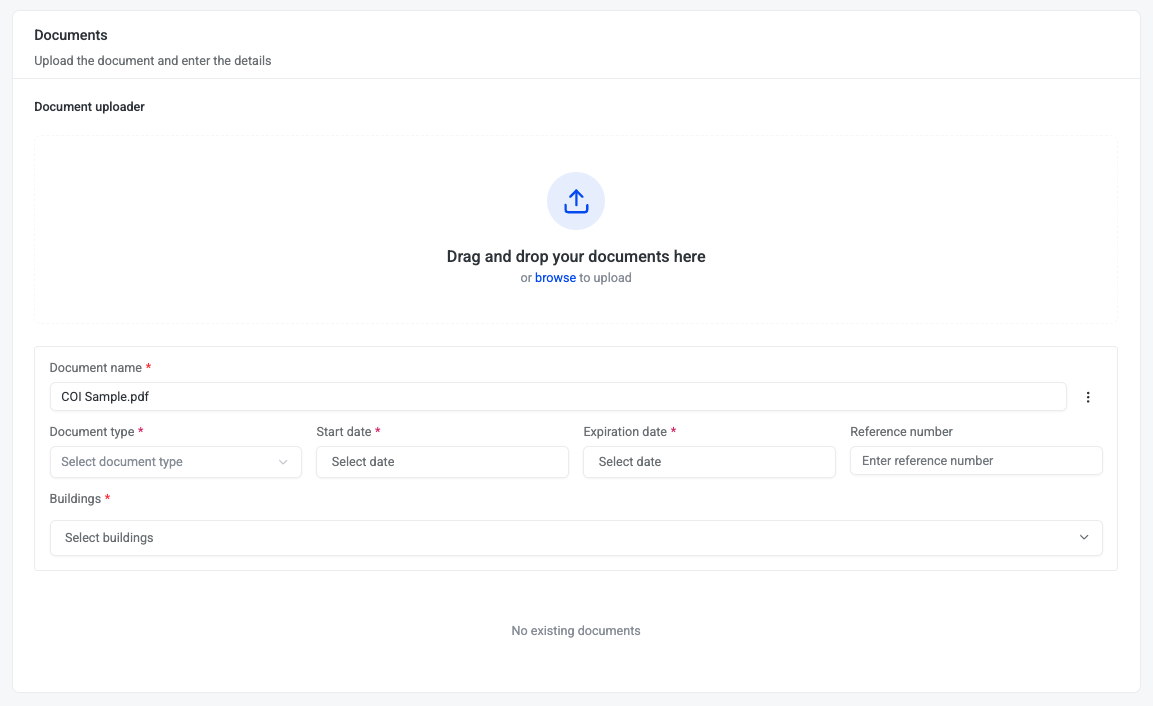
Task: Click the 'No existing documents' message
Action: (576, 631)
